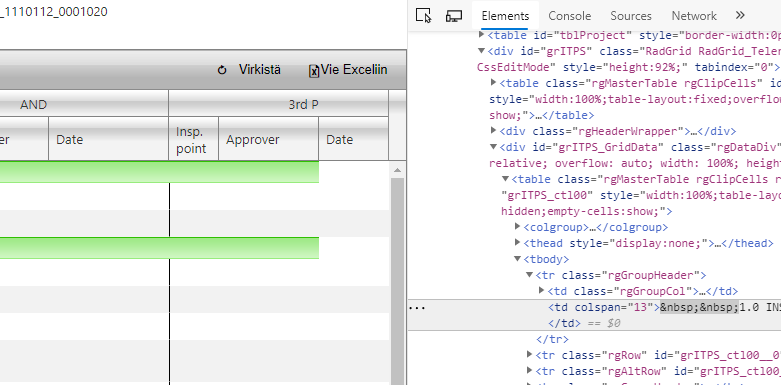
Task: Switch to the Elements tab
Action: pyautogui.click(x=505, y=16)
